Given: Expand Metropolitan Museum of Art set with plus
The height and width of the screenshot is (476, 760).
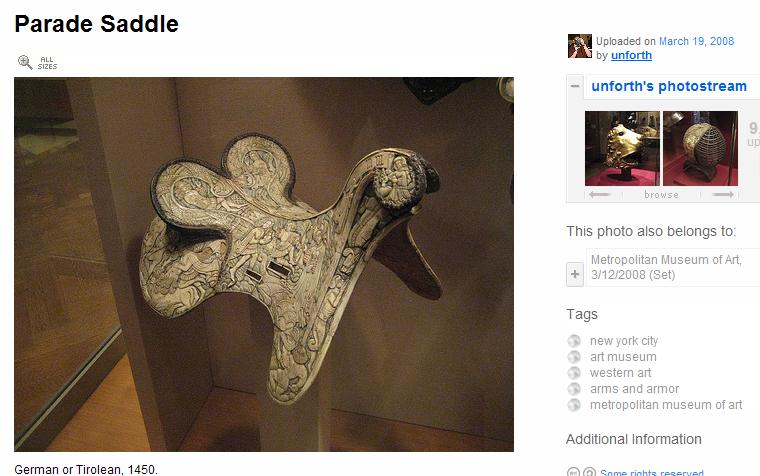Looking at the screenshot, I should (x=575, y=274).
